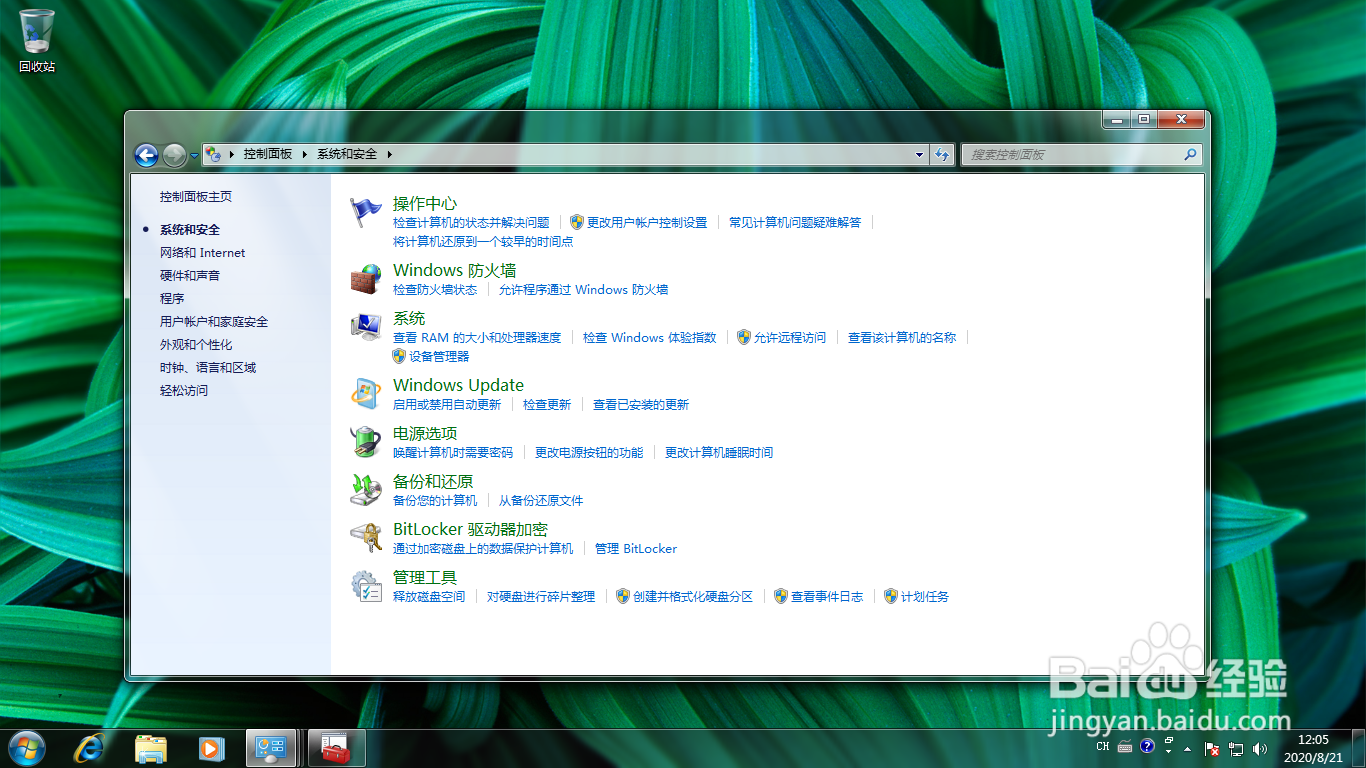This screenshot has height=768, width=1366.
Task: Open the language bar options arrow
Action: click(1168, 751)
